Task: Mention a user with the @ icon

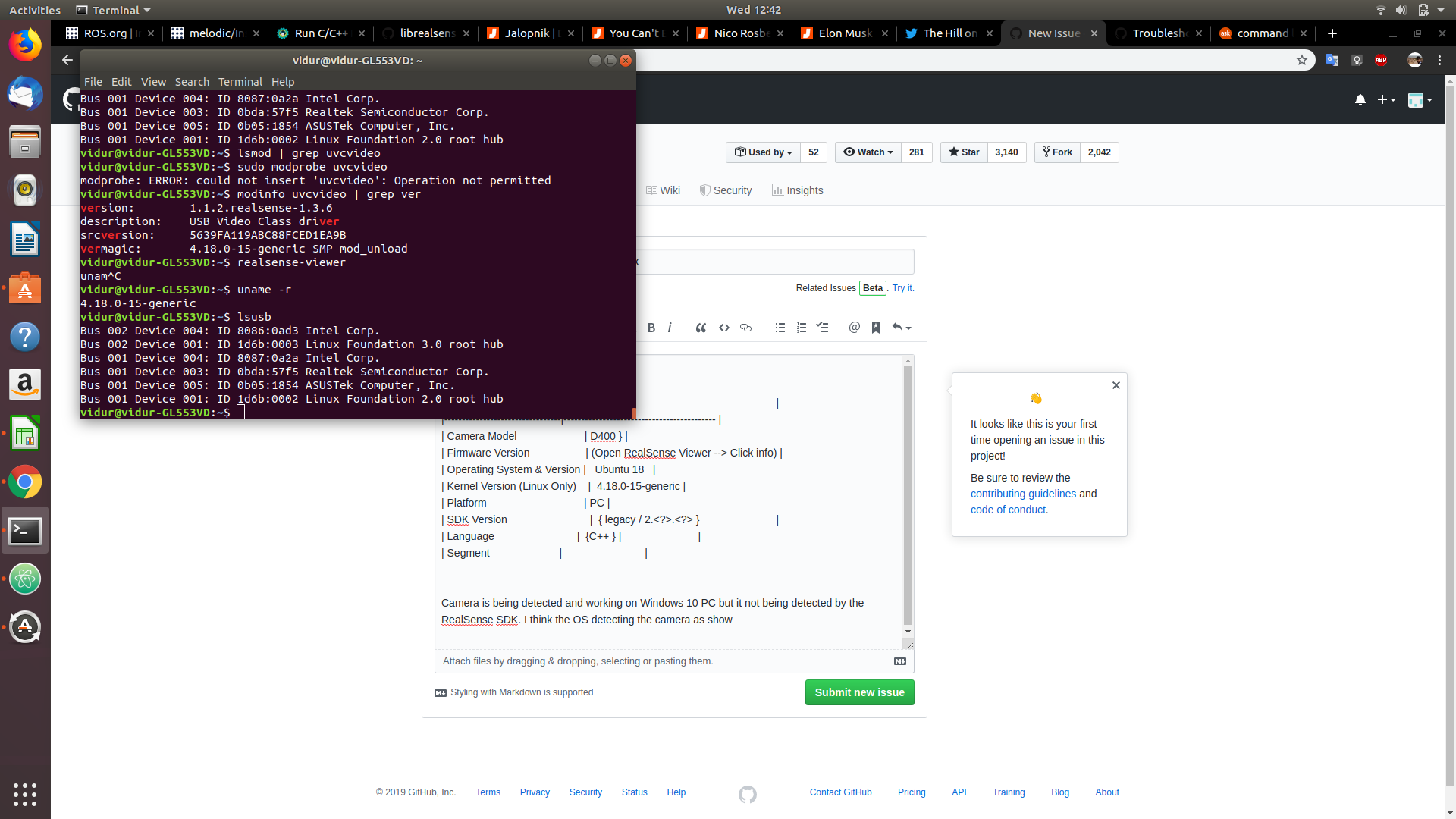Action: (x=855, y=328)
